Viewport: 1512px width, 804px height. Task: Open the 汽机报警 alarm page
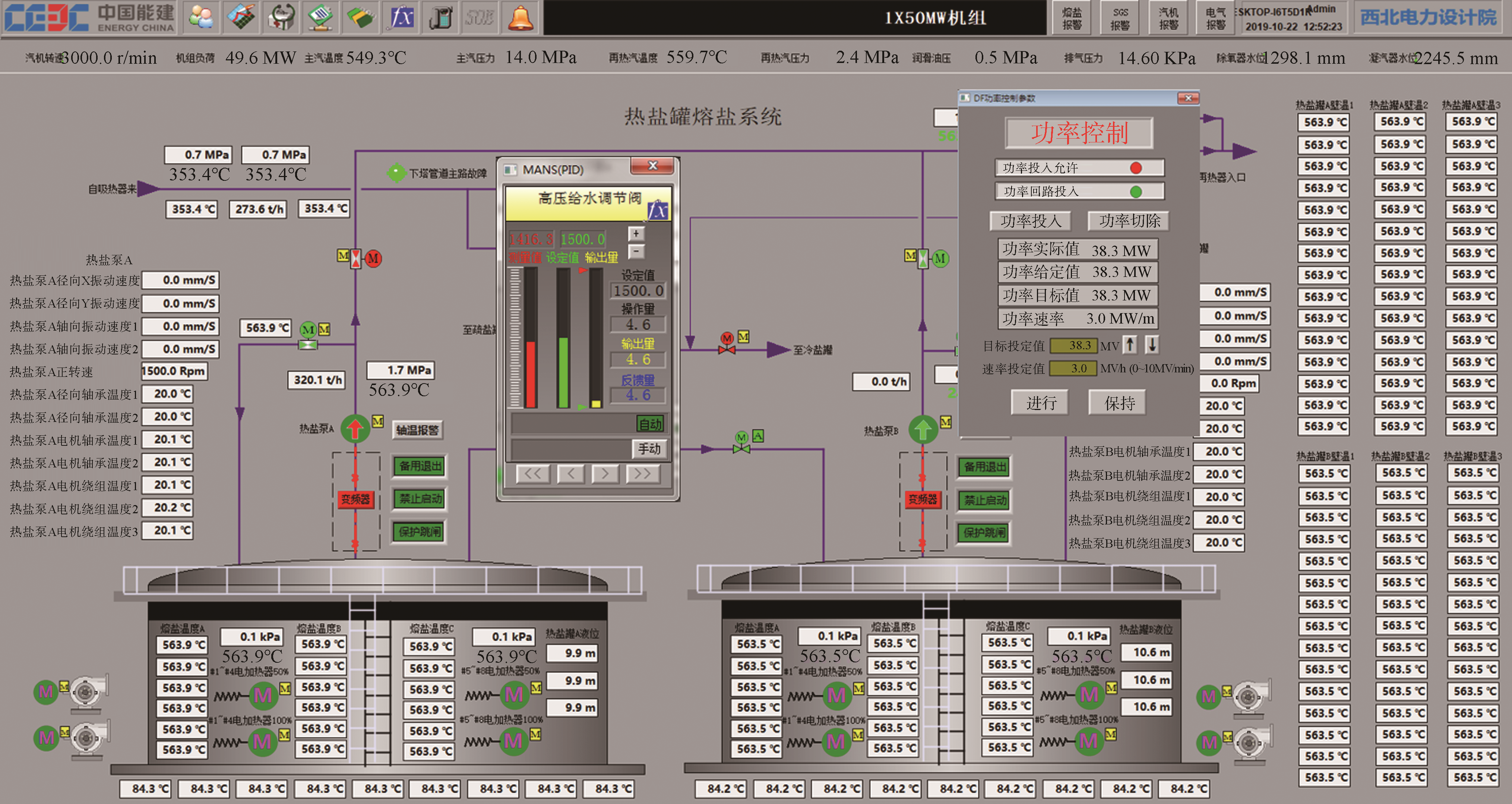1168,18
